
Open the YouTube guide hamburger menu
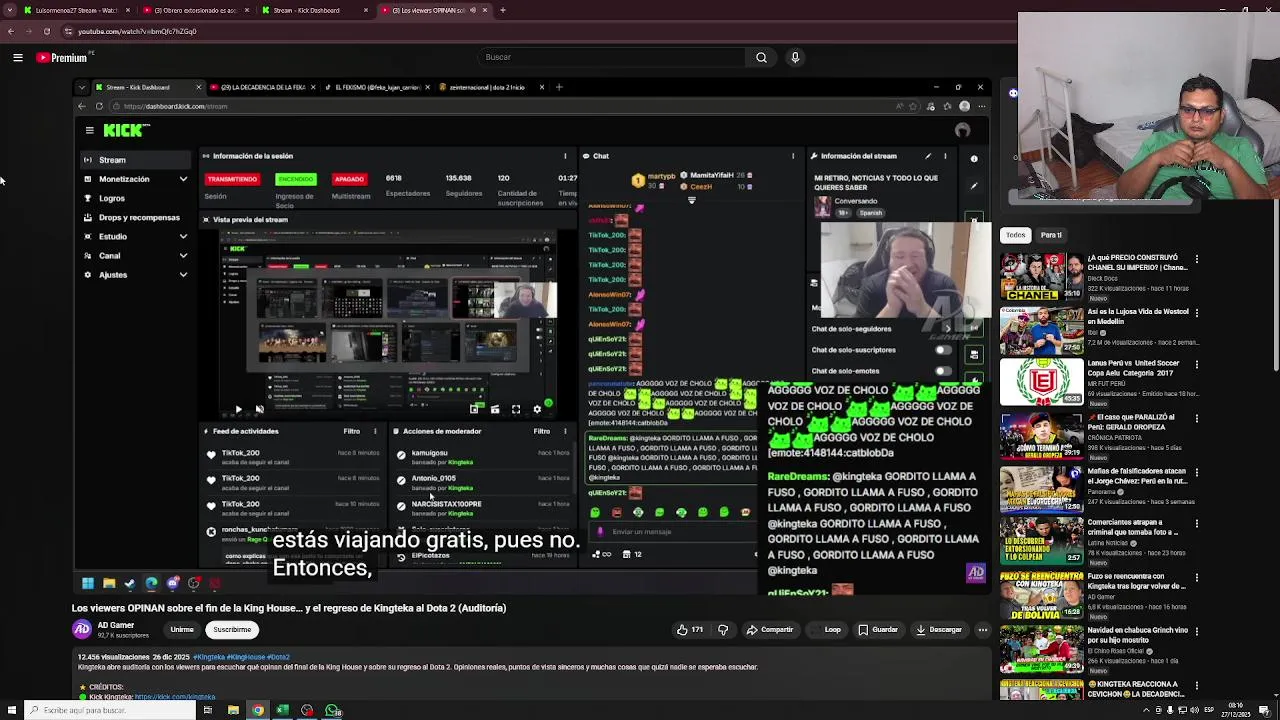[17, 58]
